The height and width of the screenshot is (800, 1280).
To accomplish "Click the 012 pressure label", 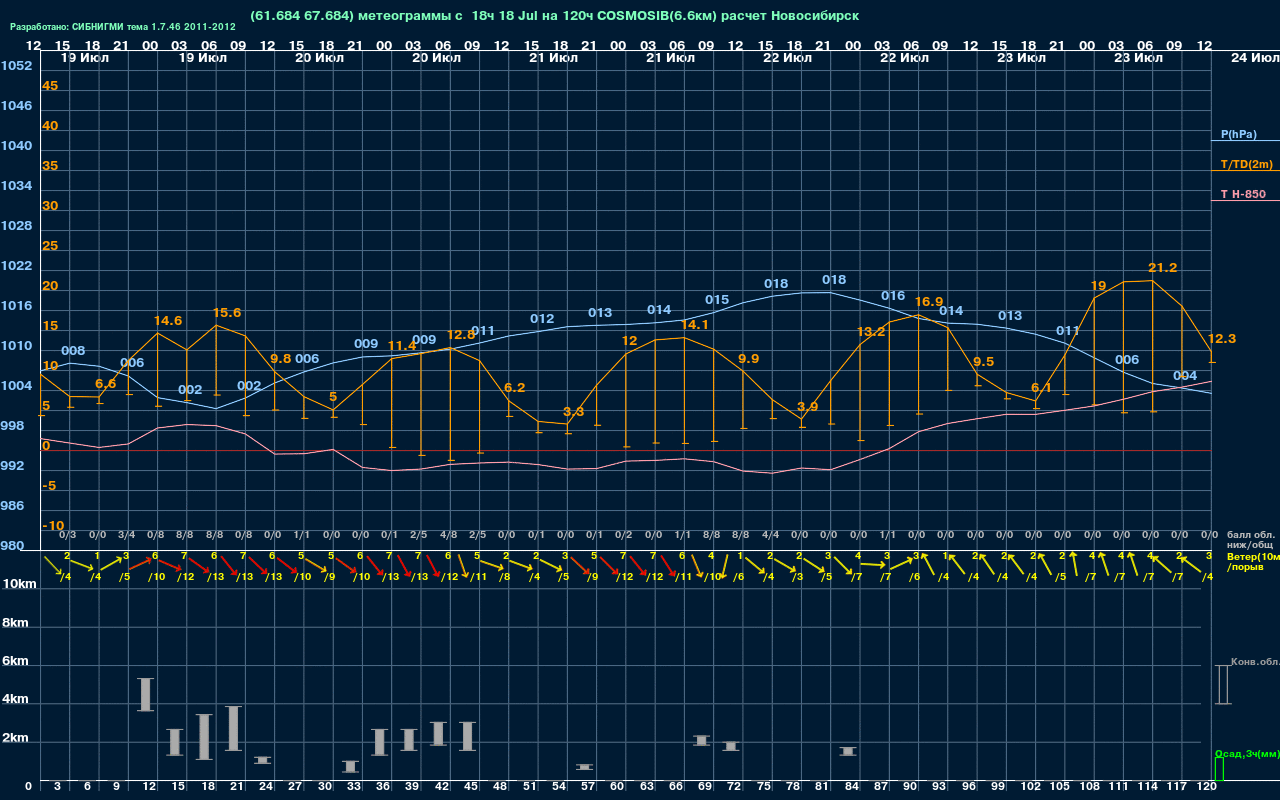I will click(x=542, y=319).
